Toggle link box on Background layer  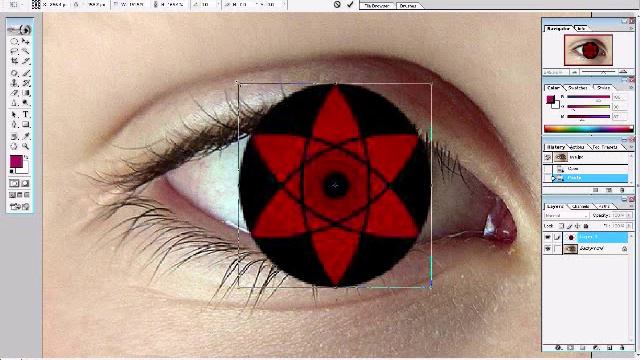(x=557, y=249)
